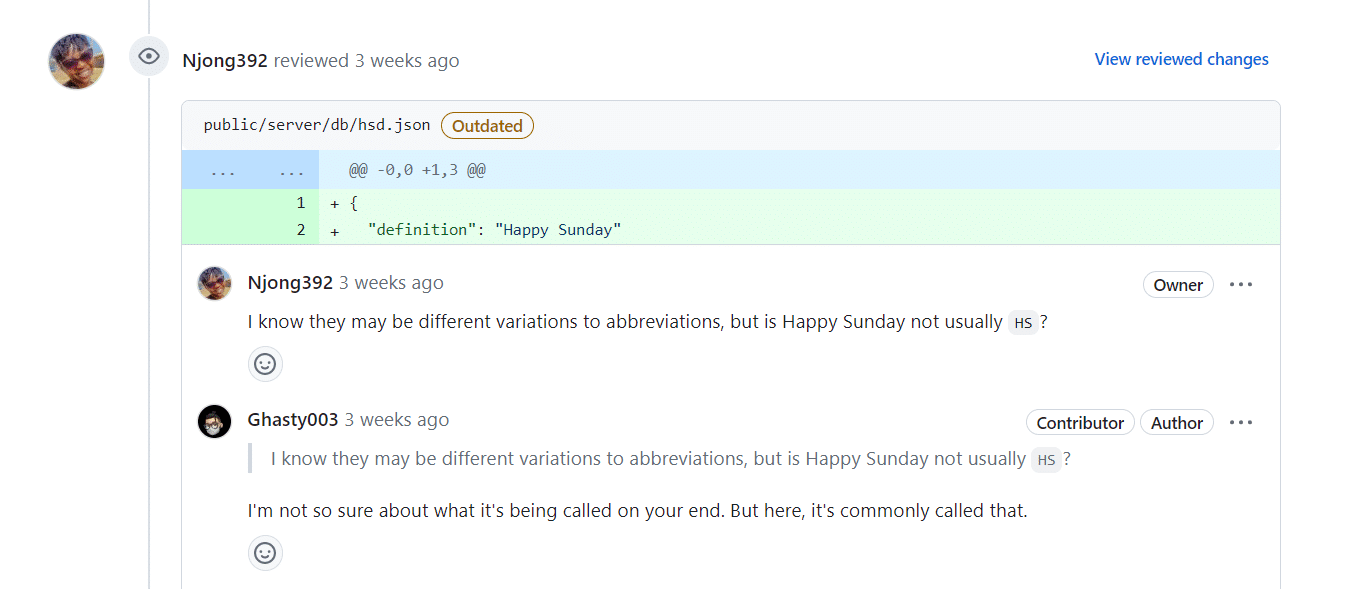The height and width of the screenshot is (589, 1372).
Task: Click the Outdated label badge
Action: tap(487, 126)
